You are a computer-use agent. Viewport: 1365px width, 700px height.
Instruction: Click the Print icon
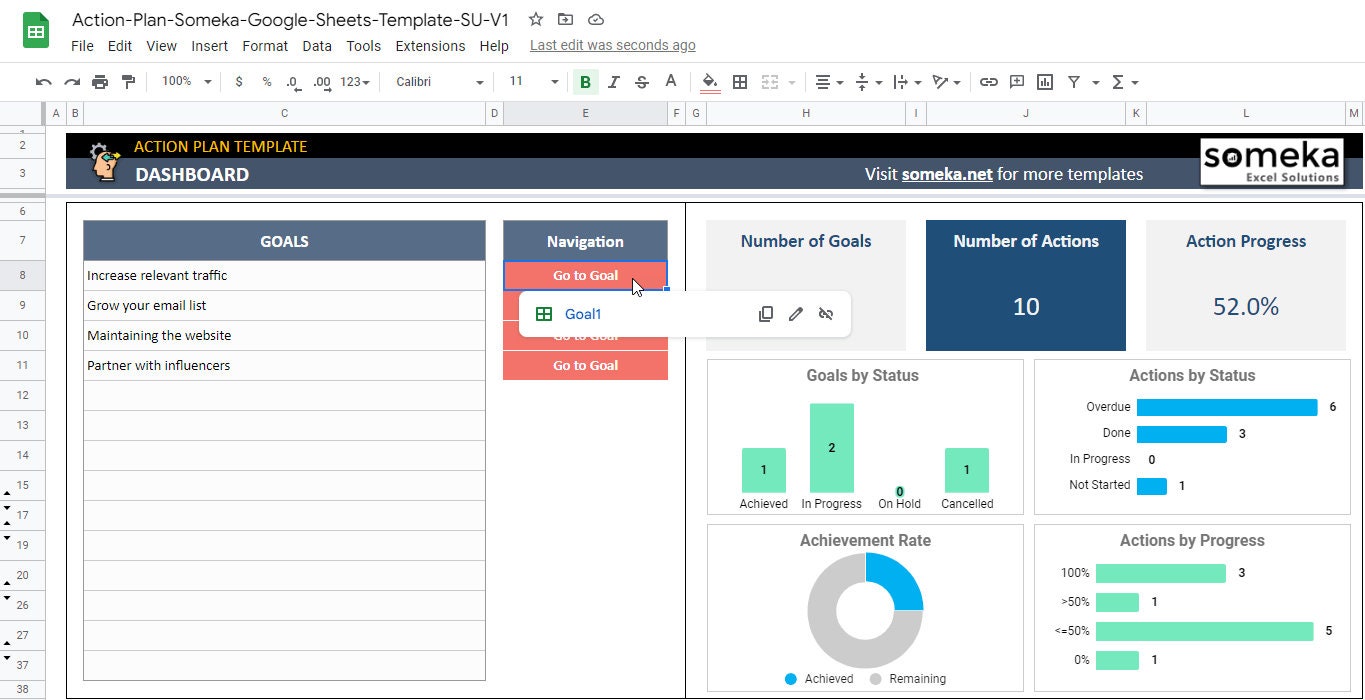pos(100,82)
